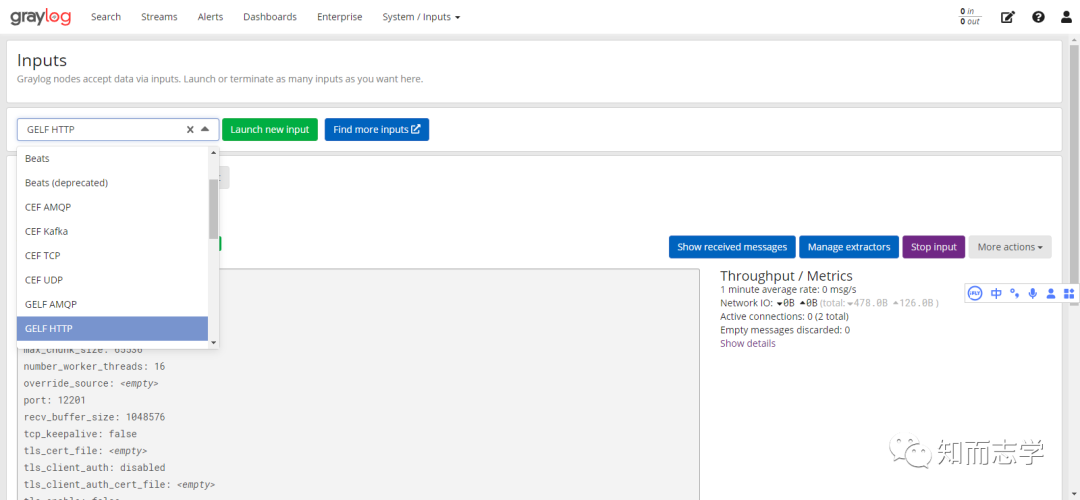This screenshot has height=500, width=1080.
Task: Open the help question mark icon
Action: (1038, 17)
